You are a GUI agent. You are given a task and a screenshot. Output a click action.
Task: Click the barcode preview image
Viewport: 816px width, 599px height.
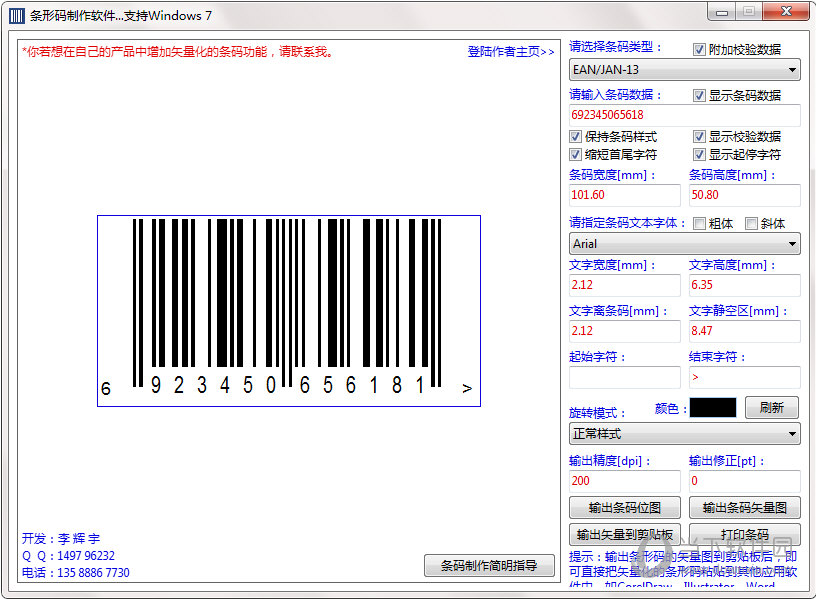tap(289, 311)
